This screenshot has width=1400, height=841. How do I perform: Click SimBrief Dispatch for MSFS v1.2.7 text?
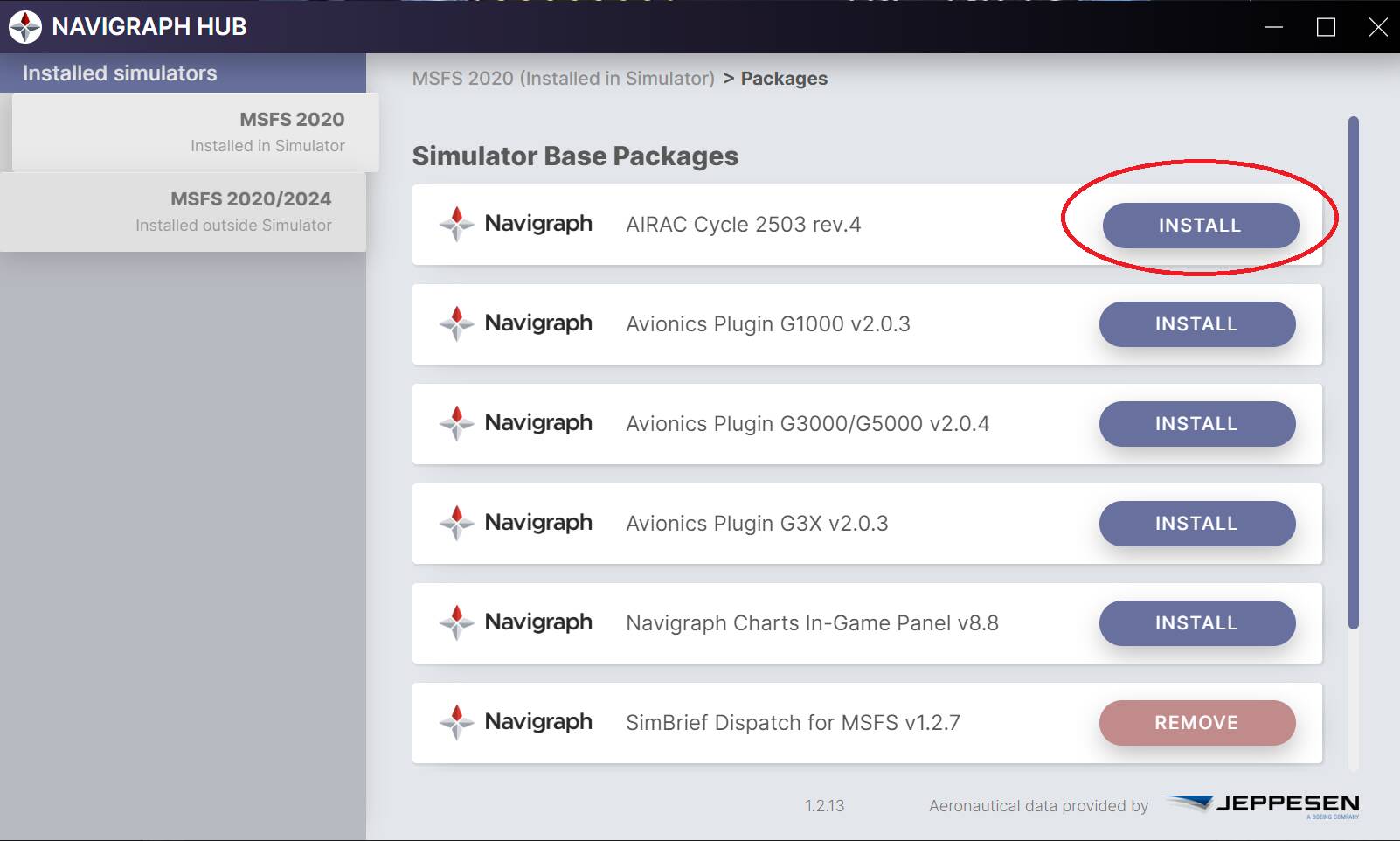[x=793, y=723]
